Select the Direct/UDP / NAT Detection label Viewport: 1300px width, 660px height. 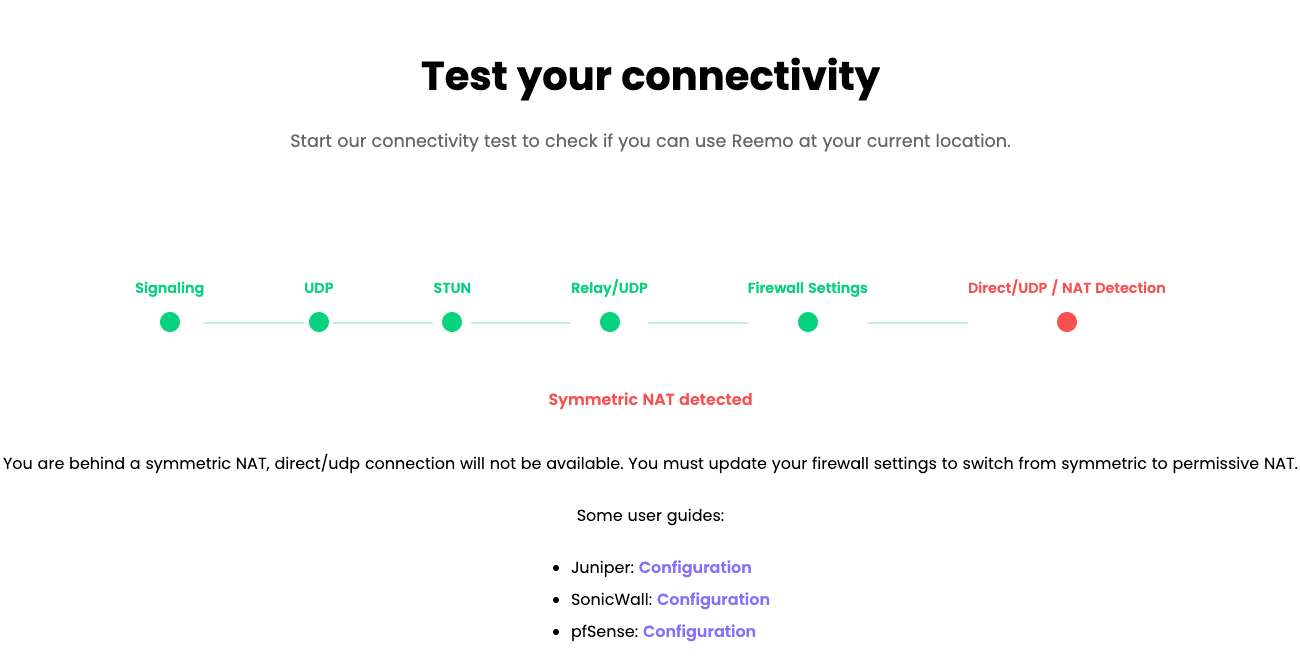pyautogui.click(x=1067, y=288)
